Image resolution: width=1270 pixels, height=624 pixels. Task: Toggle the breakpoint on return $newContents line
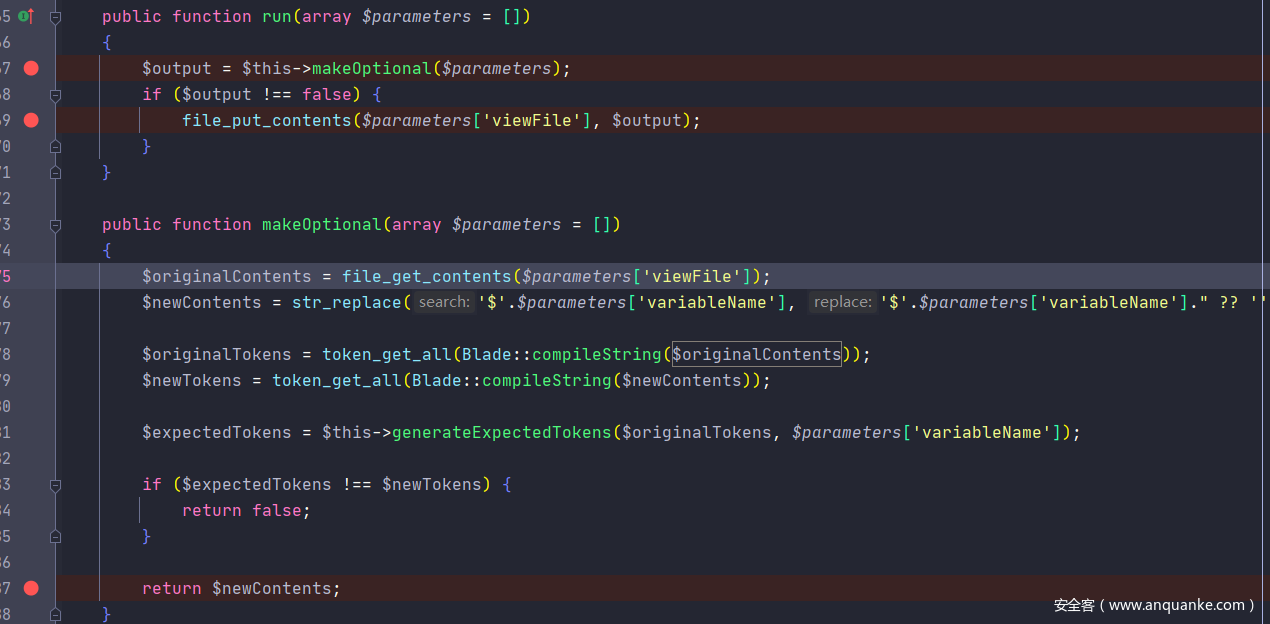[31, 588]
